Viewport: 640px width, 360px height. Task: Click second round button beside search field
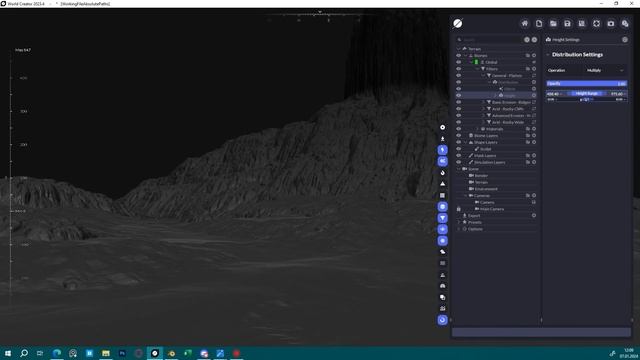534,40
